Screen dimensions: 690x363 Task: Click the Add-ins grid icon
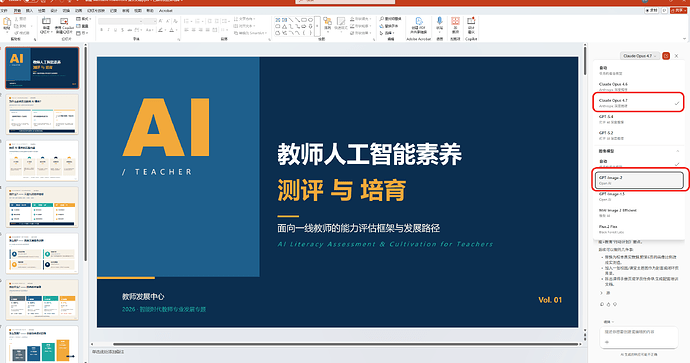455,22
